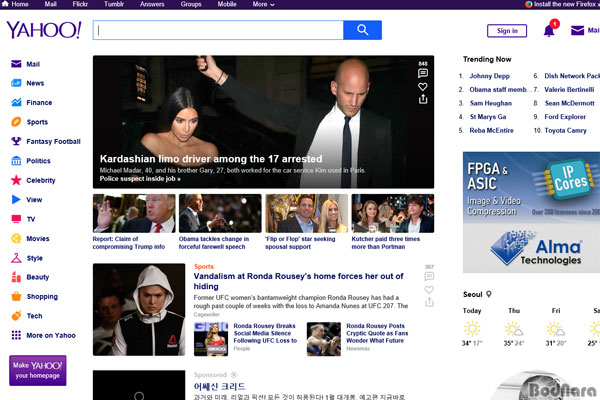Select the Sports football icon

(16, 122)
